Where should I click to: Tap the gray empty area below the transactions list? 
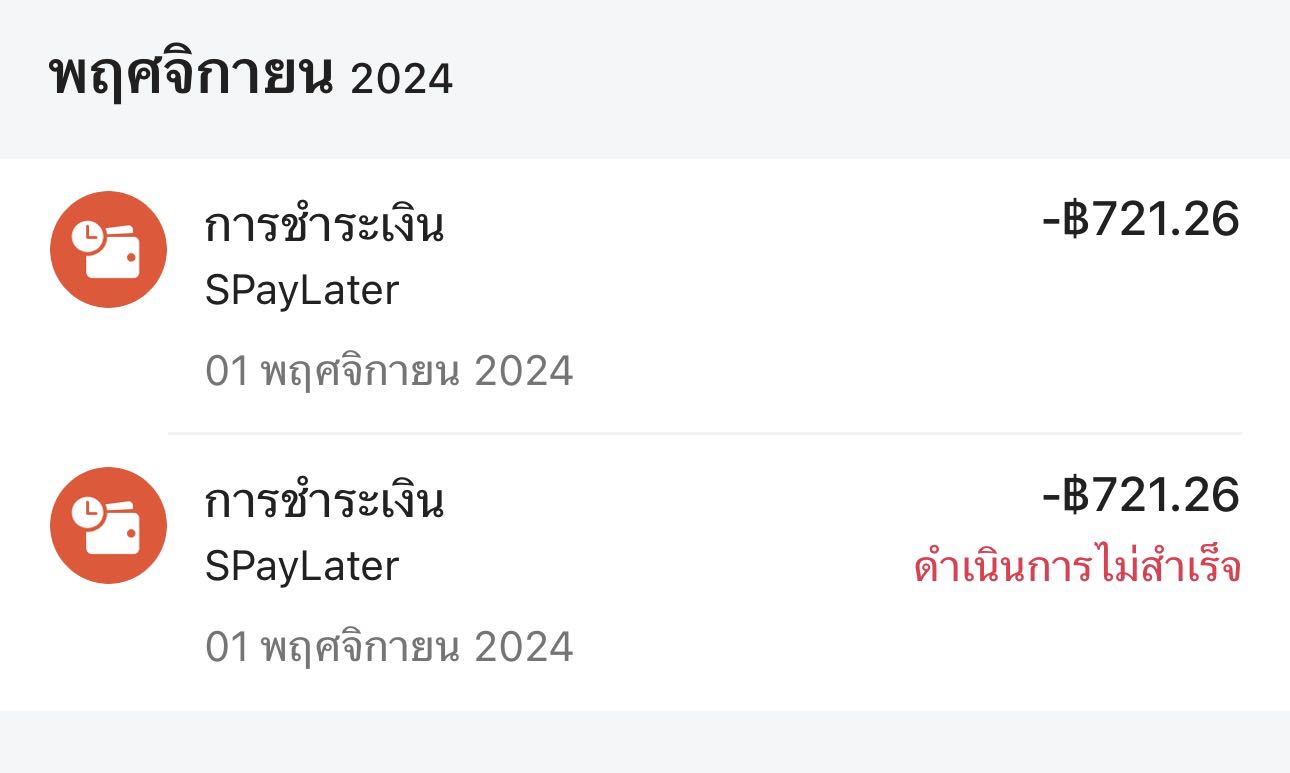point(645,742)
